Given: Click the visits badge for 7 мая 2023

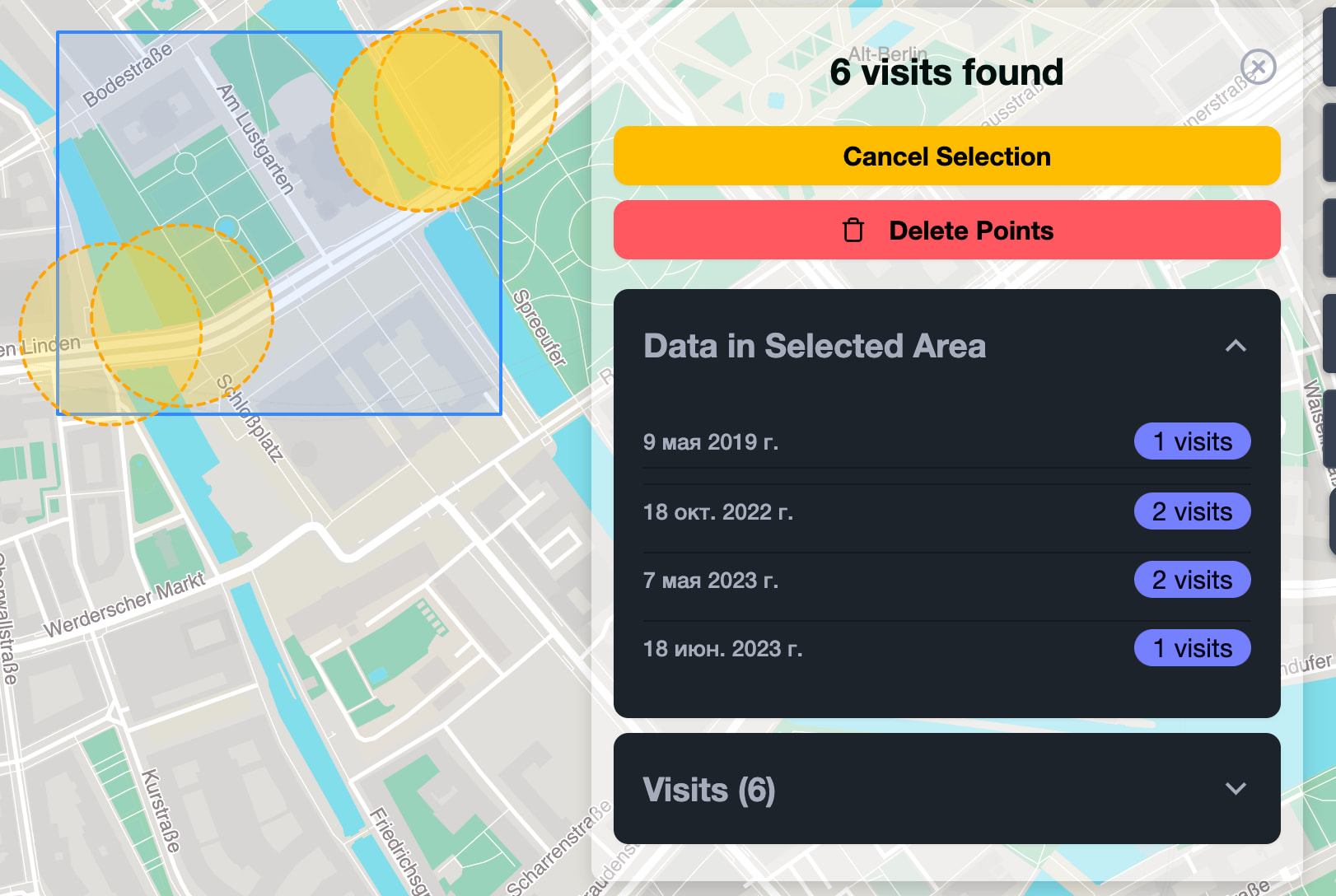Looking at the screenshot, I should 1191,580.
